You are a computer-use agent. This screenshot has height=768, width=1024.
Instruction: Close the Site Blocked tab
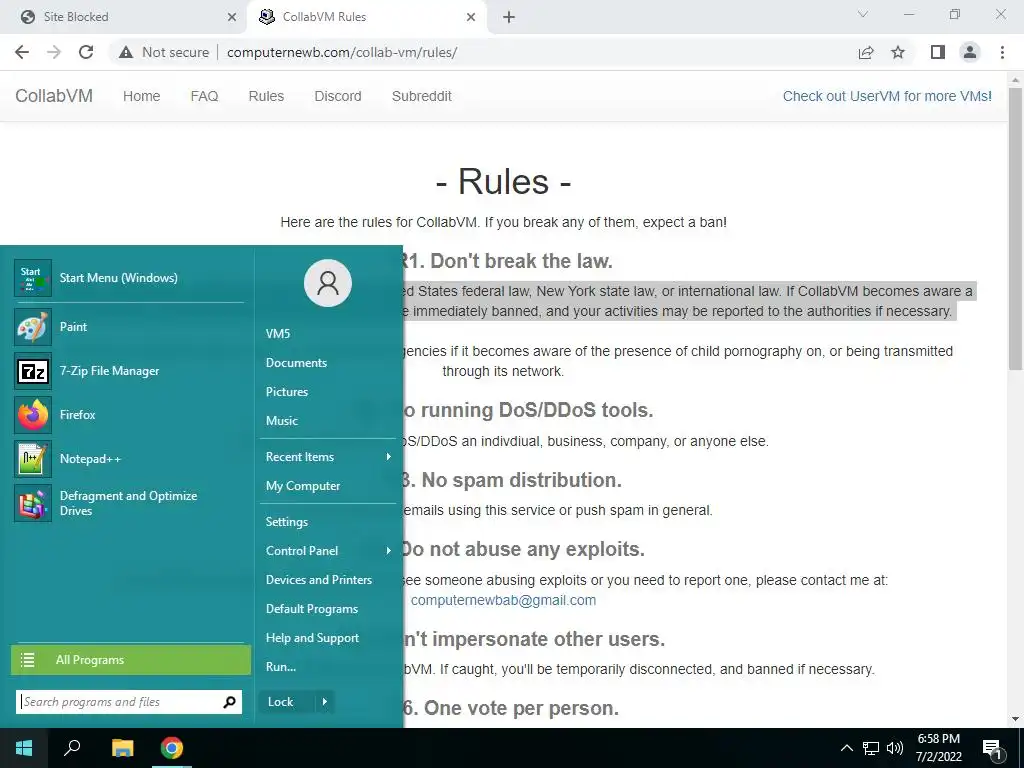coord(232,18)
